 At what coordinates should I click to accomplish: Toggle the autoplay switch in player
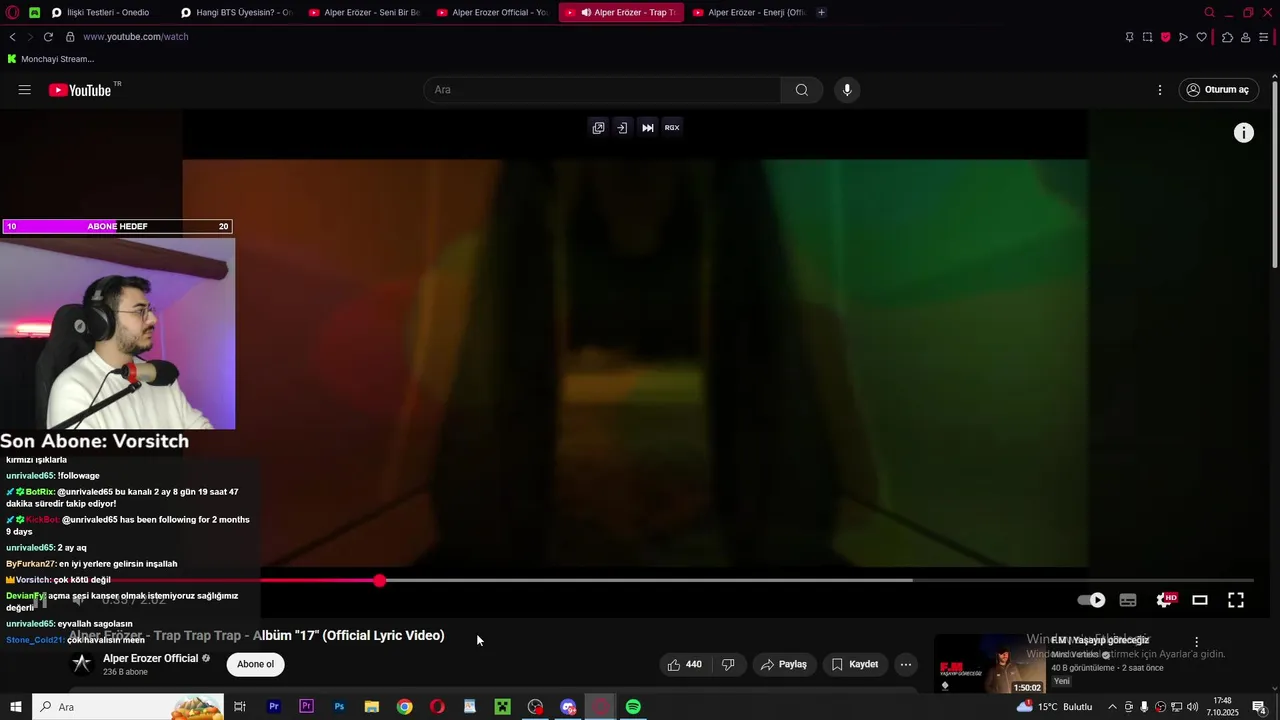(x=1091, y=600)
